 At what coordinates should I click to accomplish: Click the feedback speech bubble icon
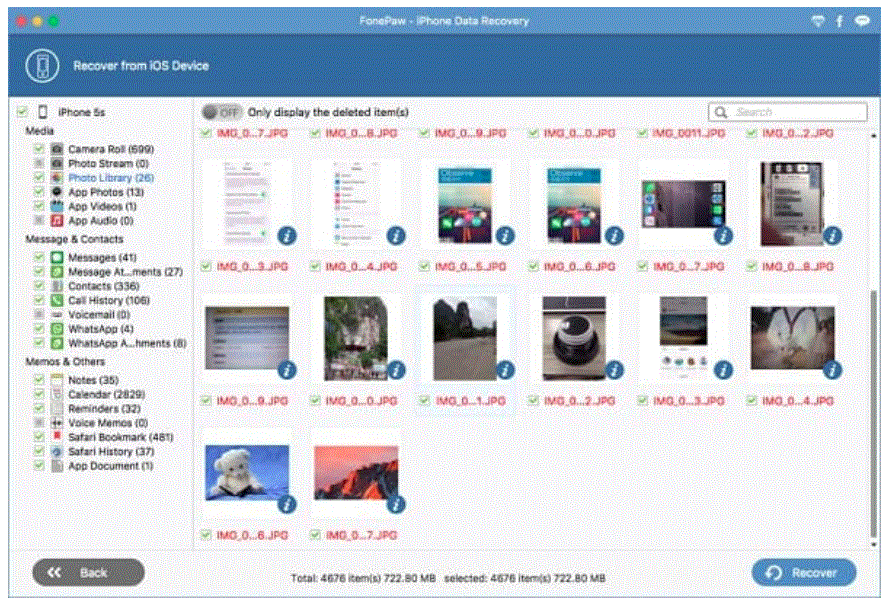pos(862,21)
